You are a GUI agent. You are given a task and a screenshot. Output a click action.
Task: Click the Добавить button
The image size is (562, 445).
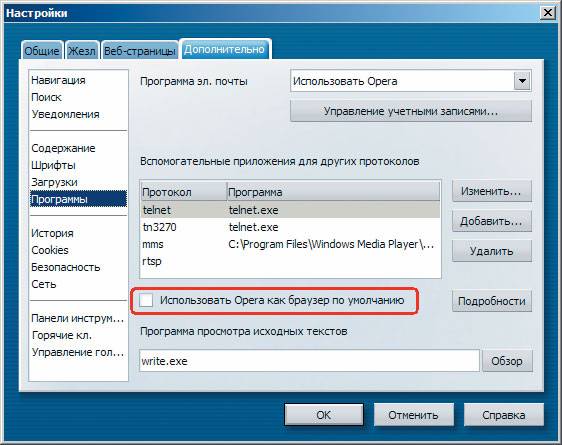coord(491,221)
